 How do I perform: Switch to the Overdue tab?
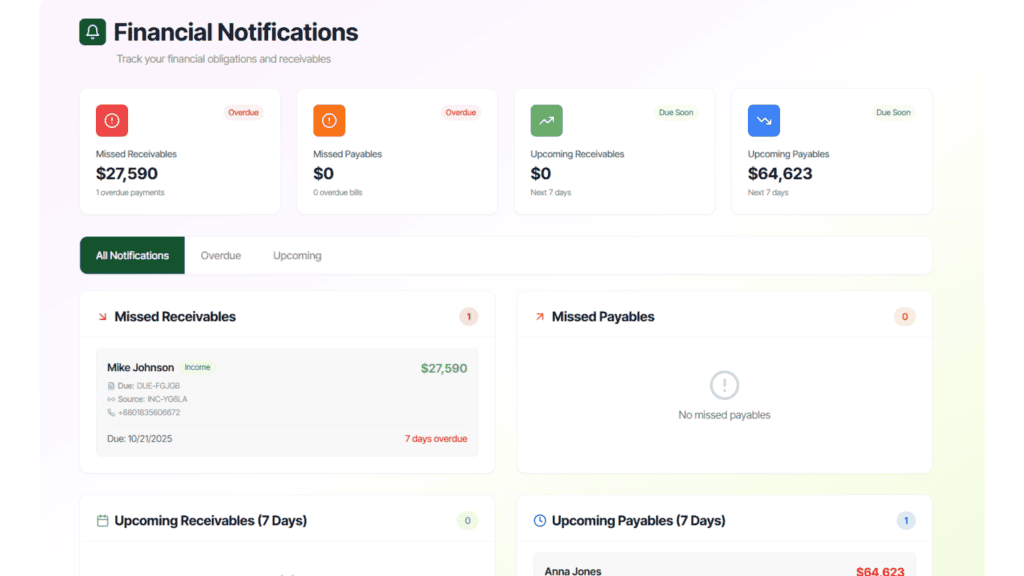[x=220, y=256]
